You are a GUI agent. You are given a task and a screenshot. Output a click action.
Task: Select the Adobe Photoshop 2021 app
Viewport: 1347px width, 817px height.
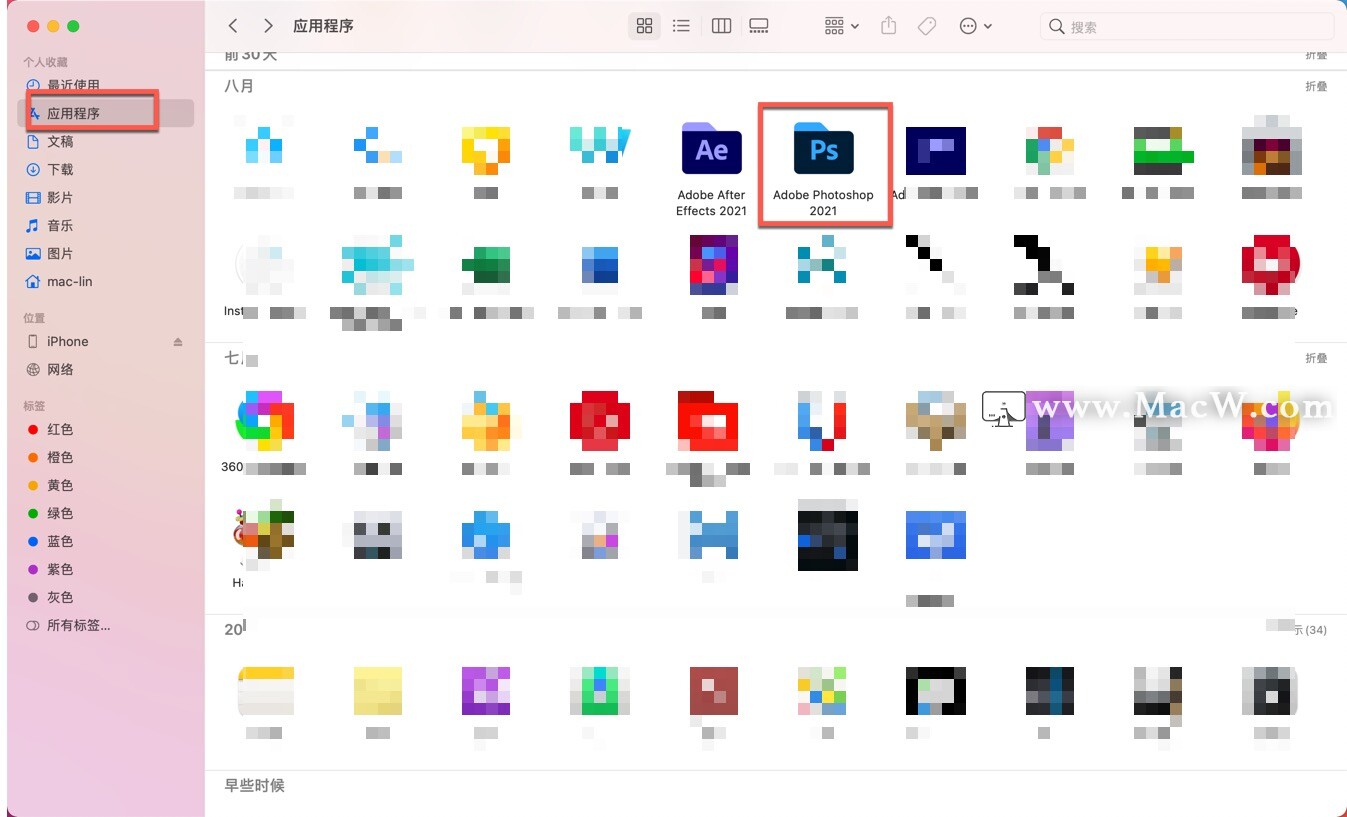[x=823, y=169]
